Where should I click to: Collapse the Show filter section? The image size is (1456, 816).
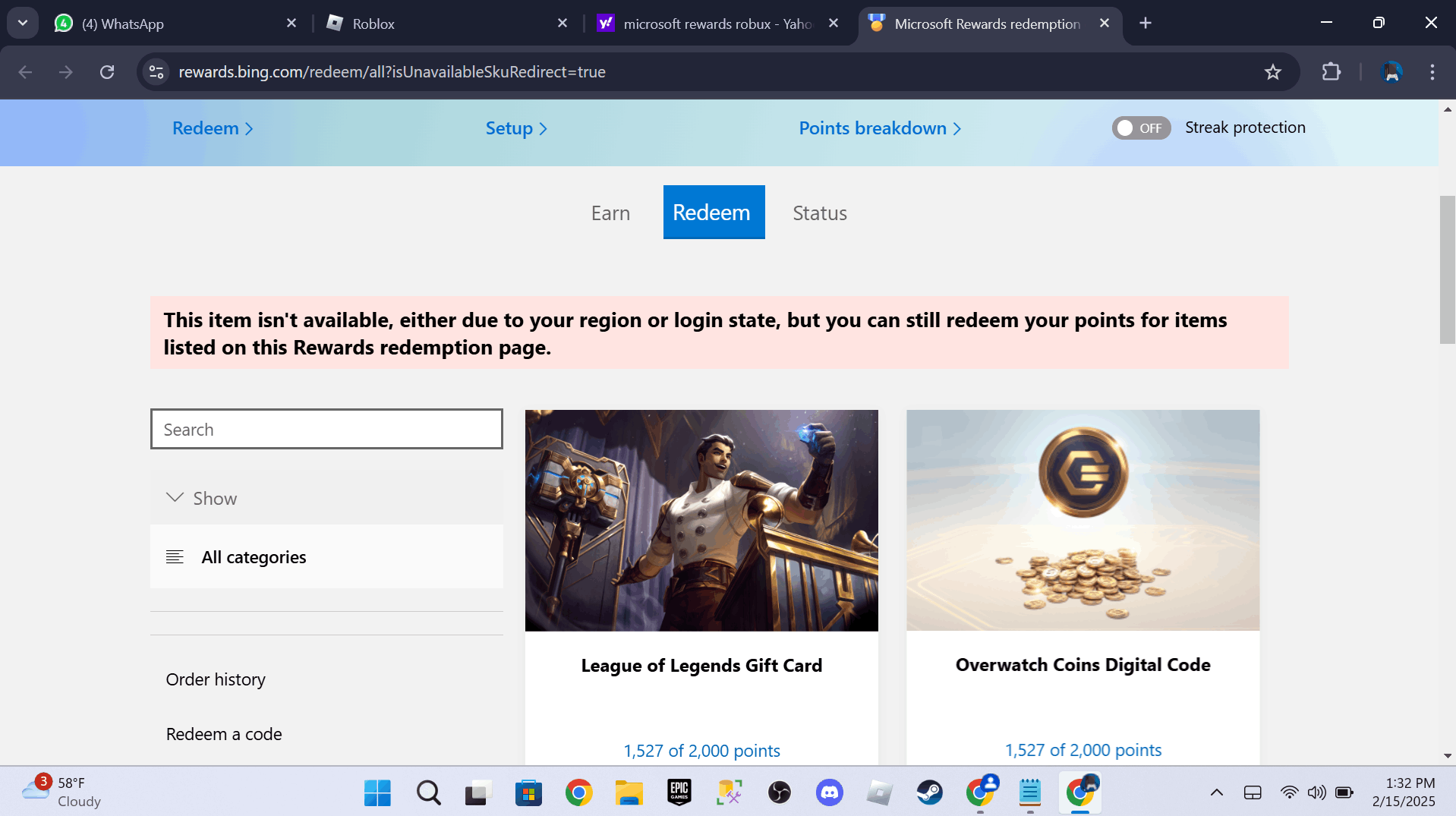175,497
